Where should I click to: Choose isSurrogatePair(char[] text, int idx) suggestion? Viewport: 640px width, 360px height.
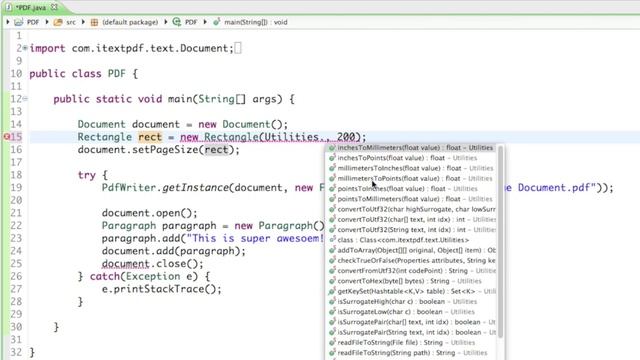coord(412,322)
